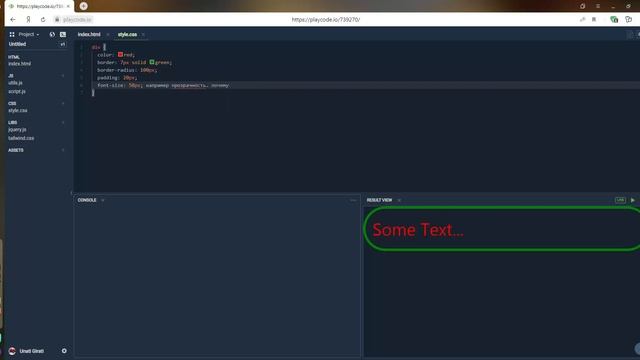Image resolution: width=640 pixels, height=360 pixels.
Task: Open the PlayCode grid menu icon
Action: pos(12,35)
